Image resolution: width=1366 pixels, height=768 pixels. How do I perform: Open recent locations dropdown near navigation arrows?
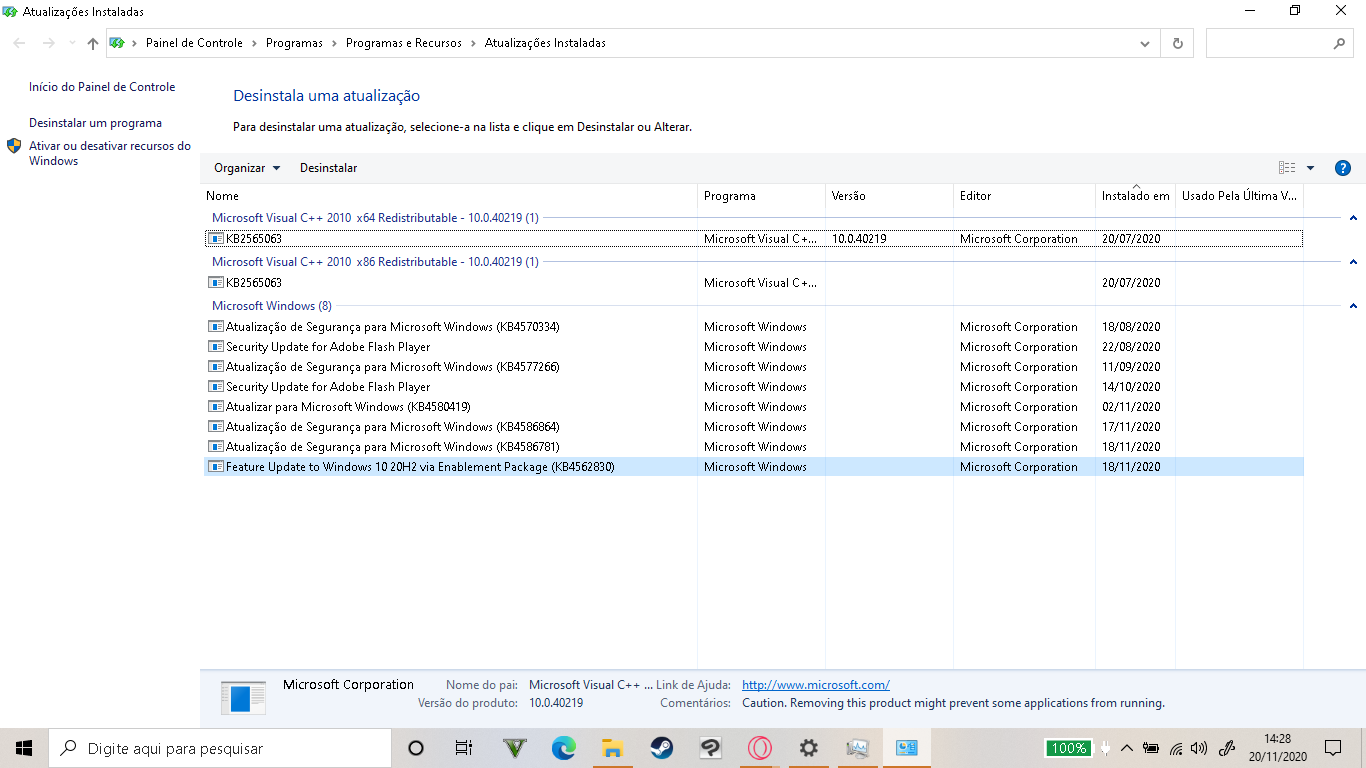click(x=72, y=43)
